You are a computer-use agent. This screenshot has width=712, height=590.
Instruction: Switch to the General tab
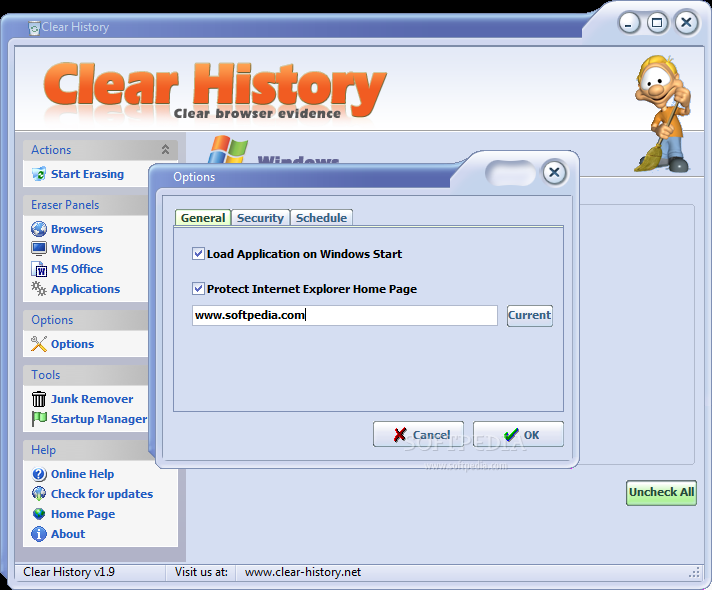point(203,218)
